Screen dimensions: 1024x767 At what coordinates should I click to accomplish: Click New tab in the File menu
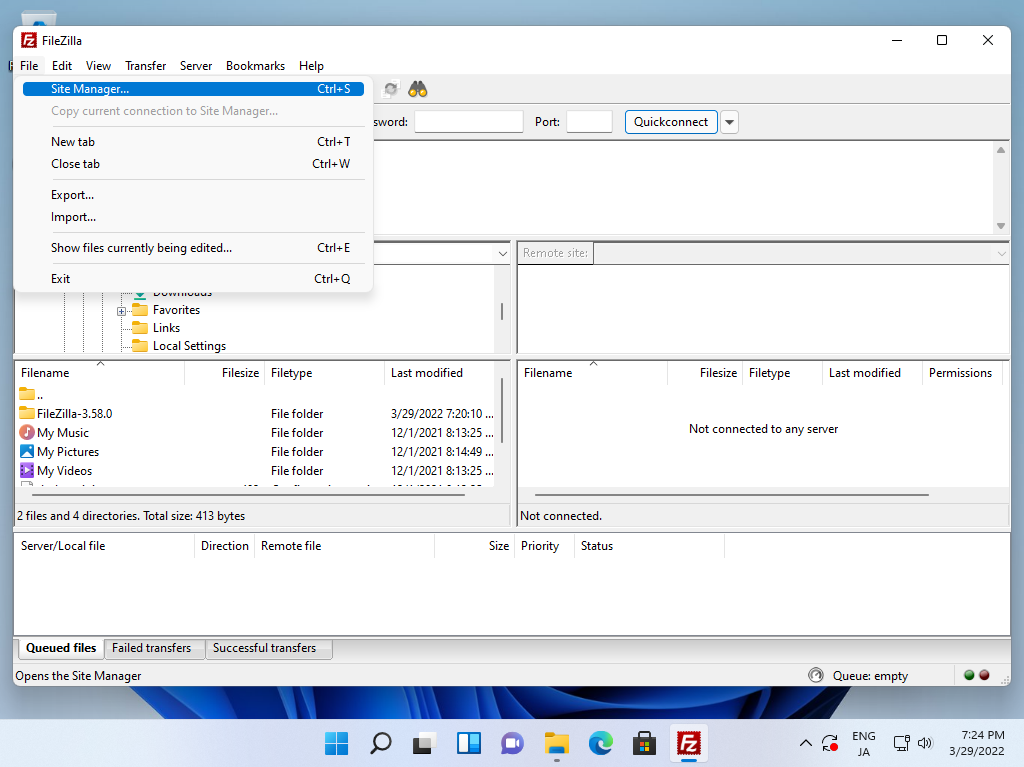point(73,142)
